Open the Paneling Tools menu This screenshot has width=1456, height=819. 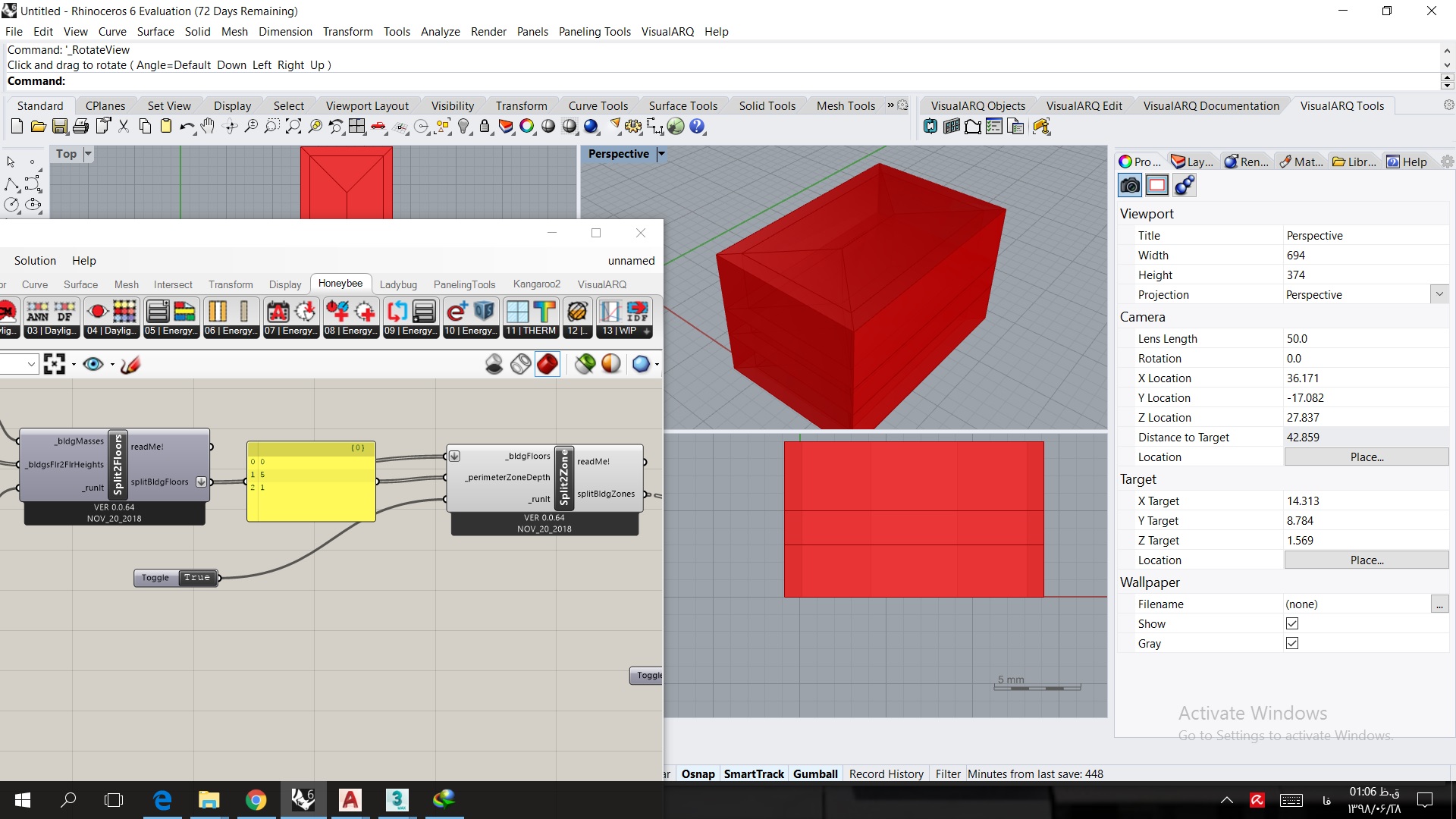coord(595,32)
